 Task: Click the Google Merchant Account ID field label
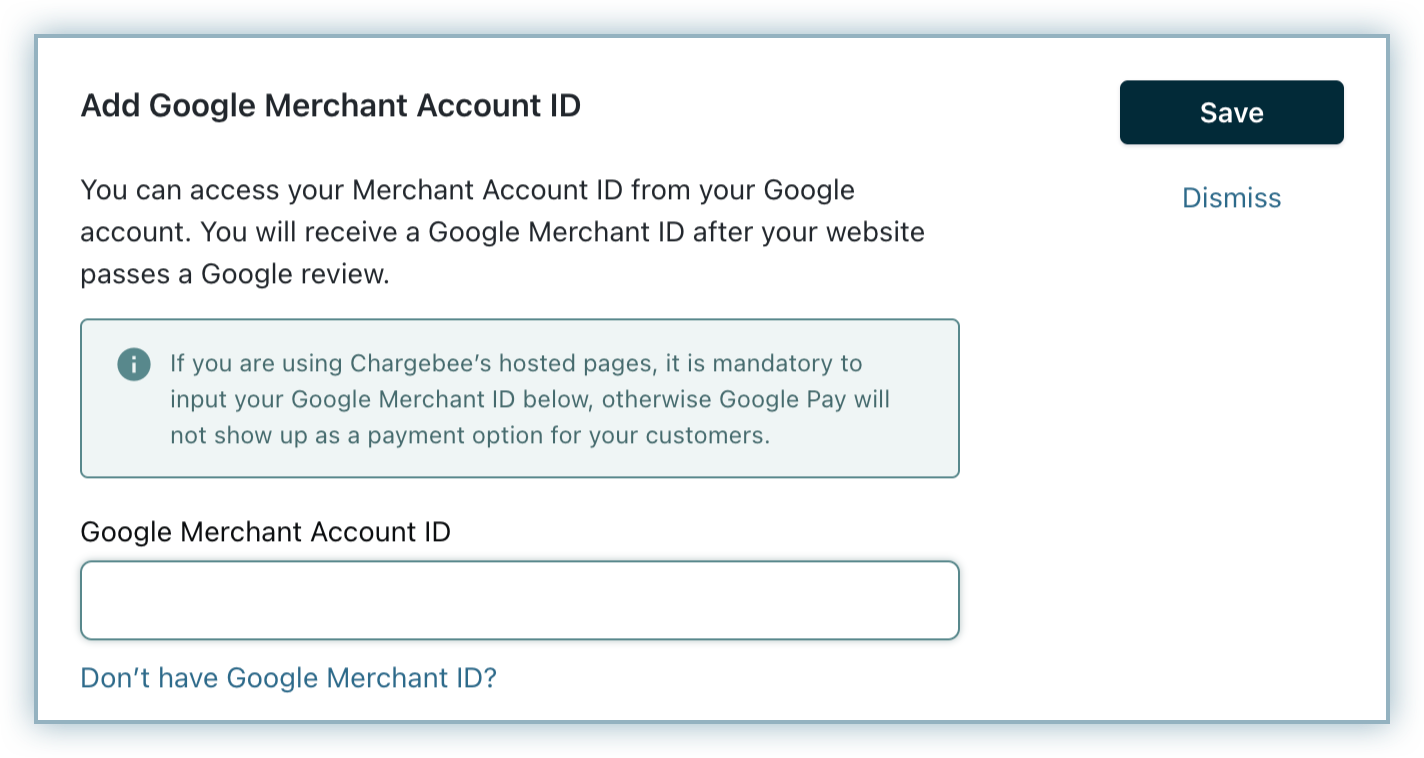pyautogui.click(x=265, y=532)
